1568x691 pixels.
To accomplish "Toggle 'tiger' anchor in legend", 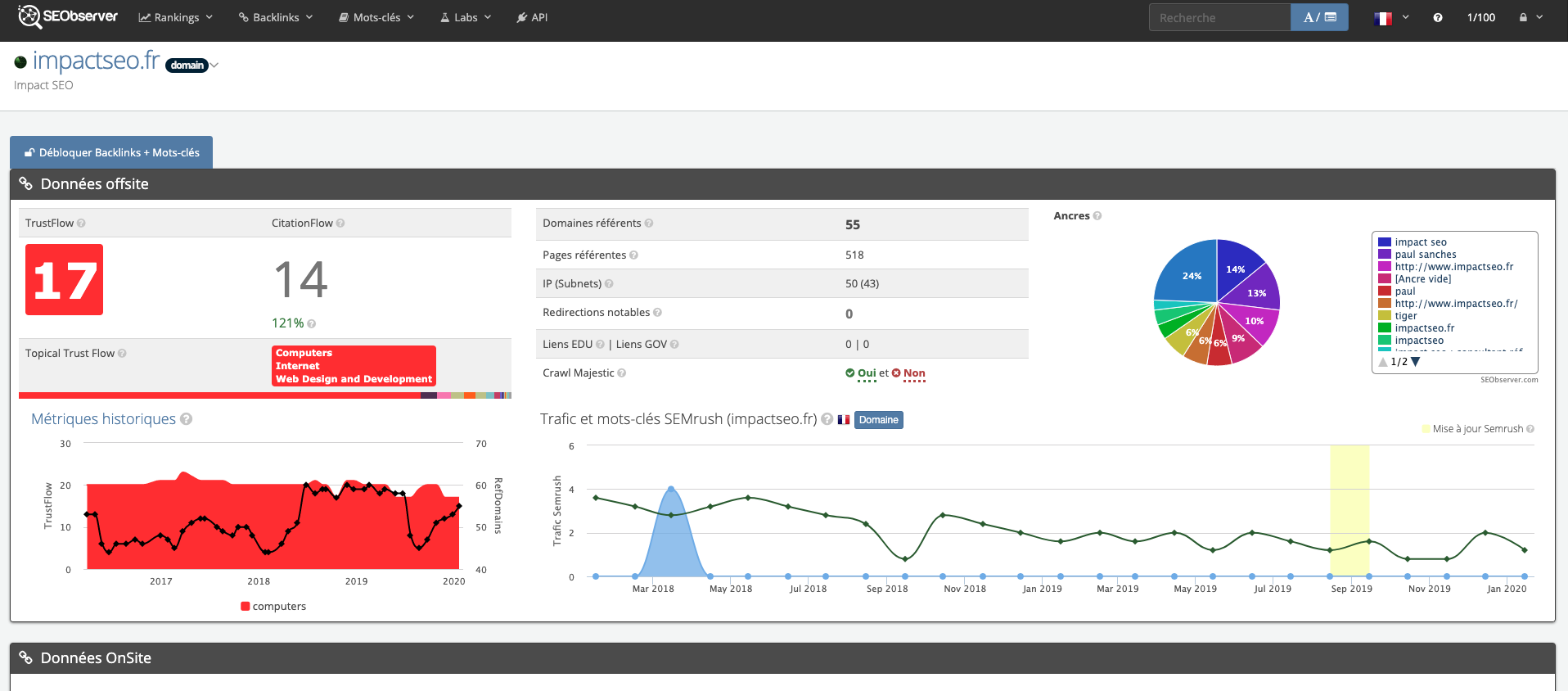I will click(1405, 315).
